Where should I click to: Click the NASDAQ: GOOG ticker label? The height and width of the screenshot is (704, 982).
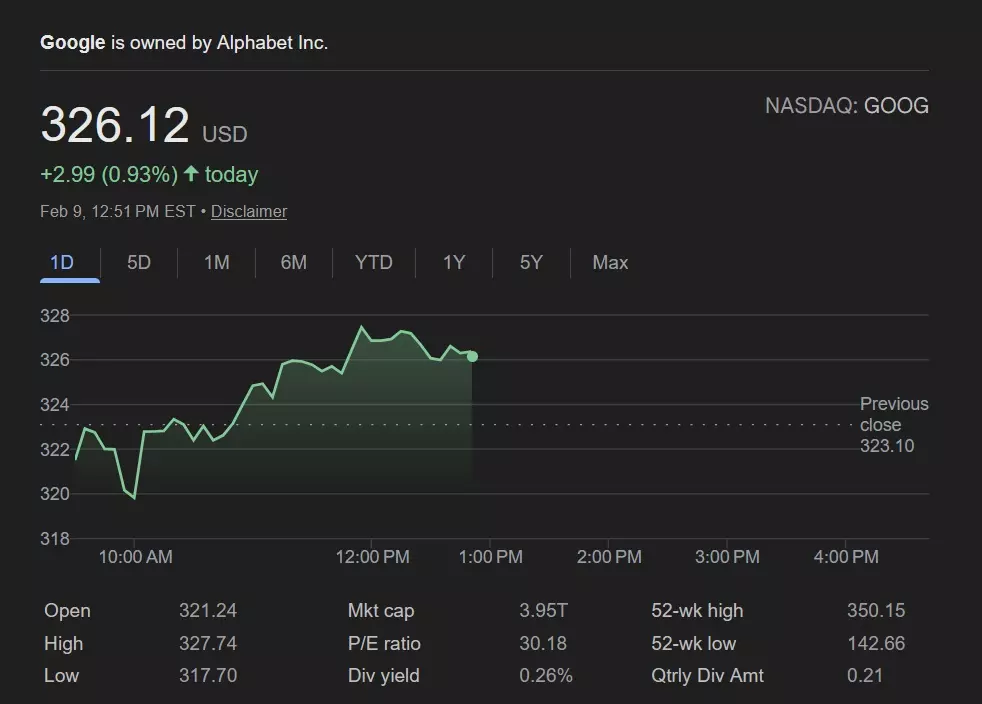click(847, 105)
